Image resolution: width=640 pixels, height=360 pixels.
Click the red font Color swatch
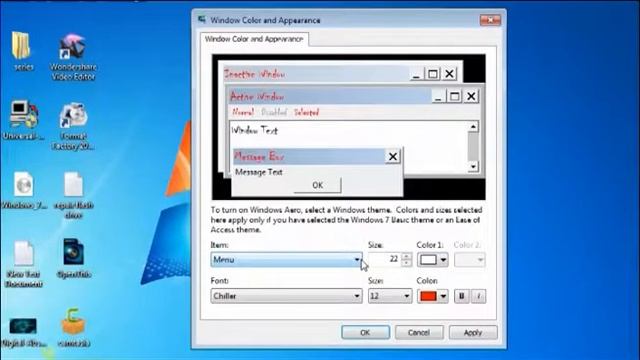(x=429, y=296)
